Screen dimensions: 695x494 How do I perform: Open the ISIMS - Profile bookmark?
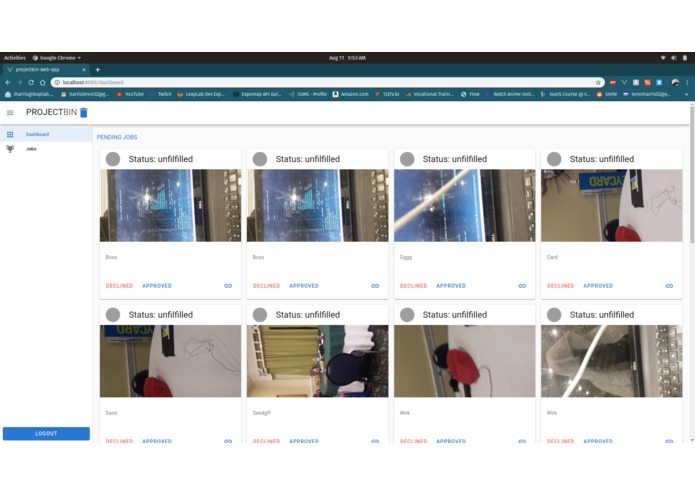pos(308,94)
